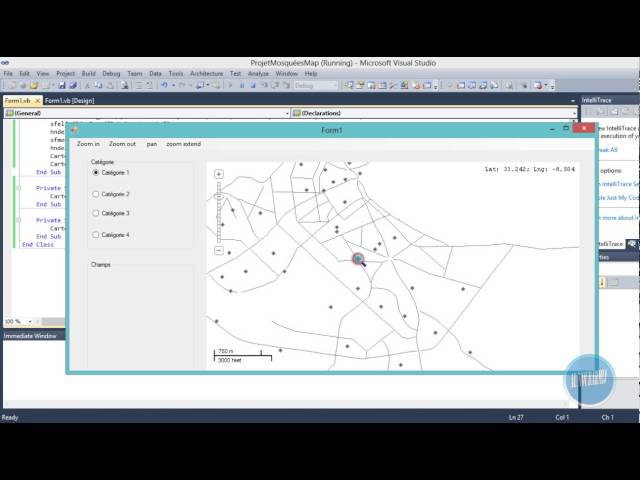Switch to the Form1.vb [Design] tab
640x480 pixels.
pos(69,100)
